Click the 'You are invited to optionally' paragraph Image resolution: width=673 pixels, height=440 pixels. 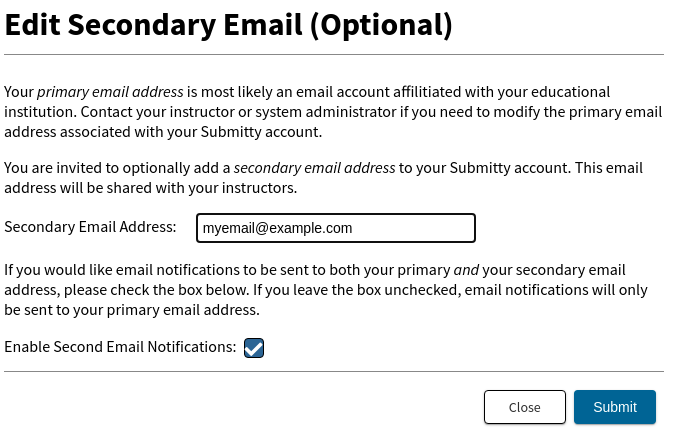[323, 178]
